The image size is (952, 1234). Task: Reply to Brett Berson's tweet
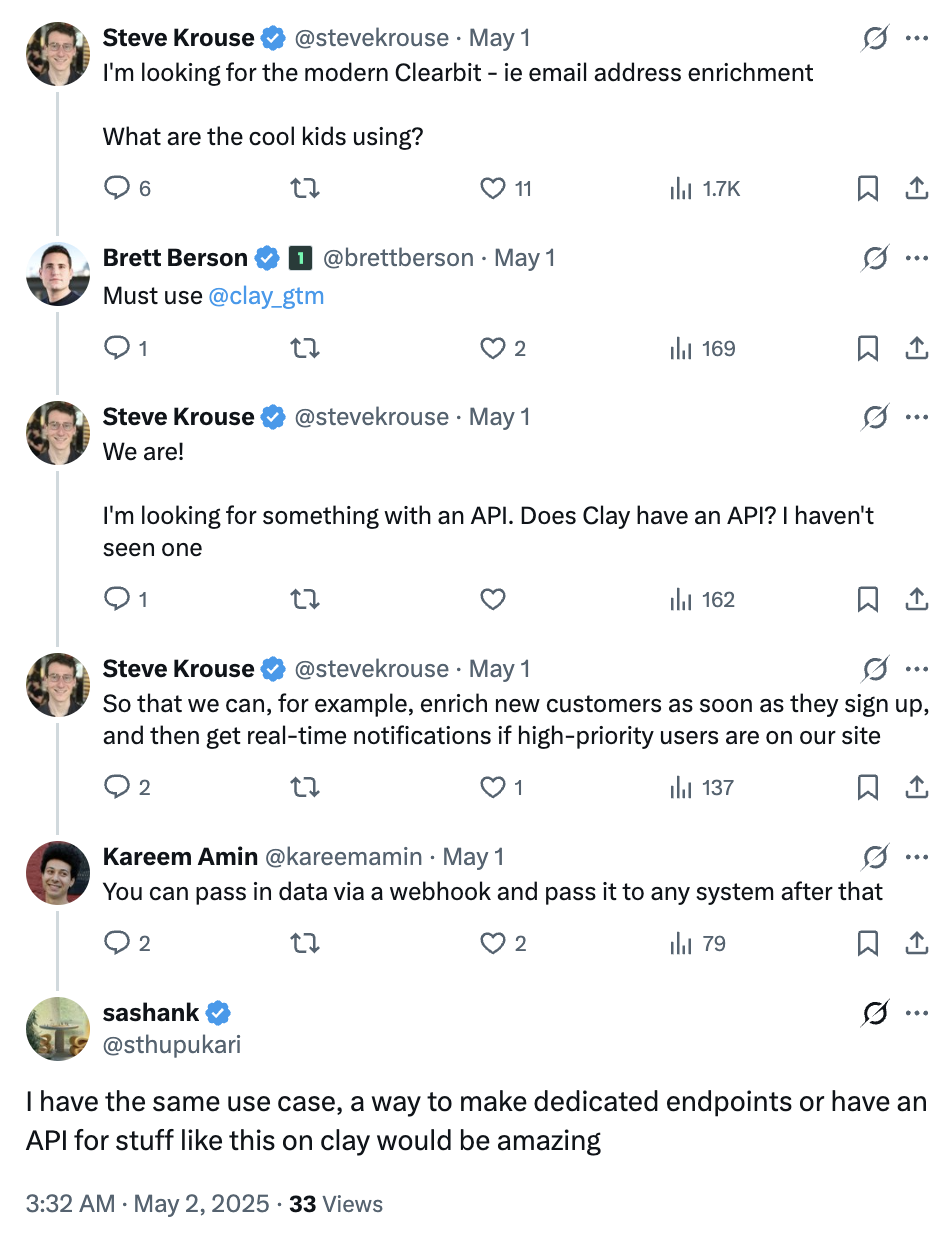click(118, 348)
